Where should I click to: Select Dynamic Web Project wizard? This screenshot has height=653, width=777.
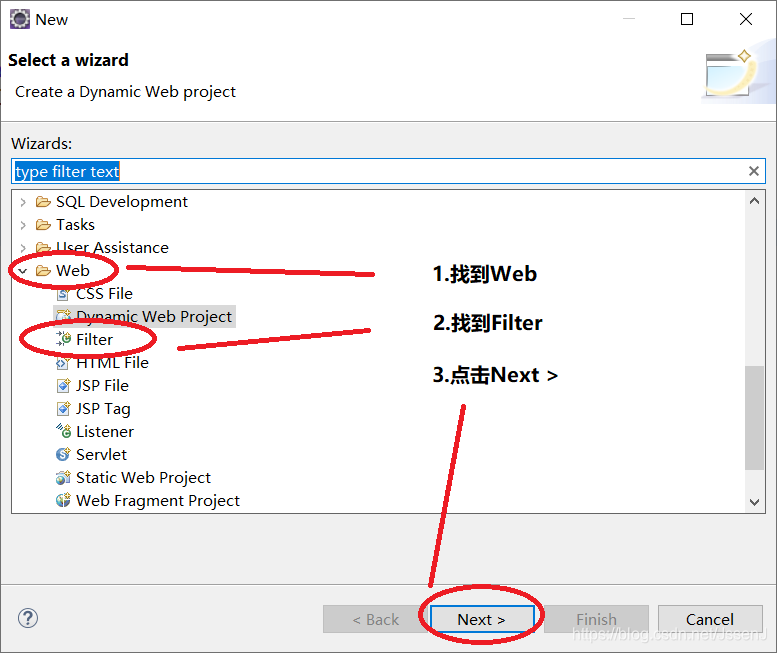tap(154, 317)
